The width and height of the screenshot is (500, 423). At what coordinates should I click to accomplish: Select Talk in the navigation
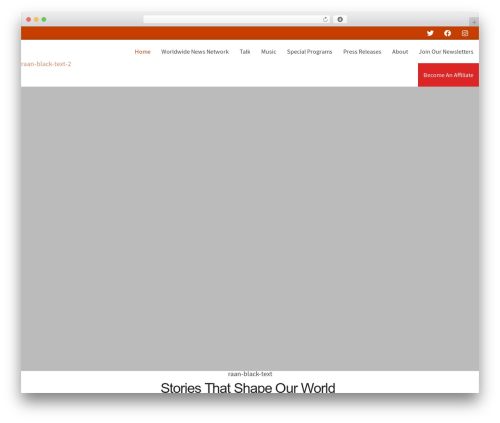pos(245,52)
